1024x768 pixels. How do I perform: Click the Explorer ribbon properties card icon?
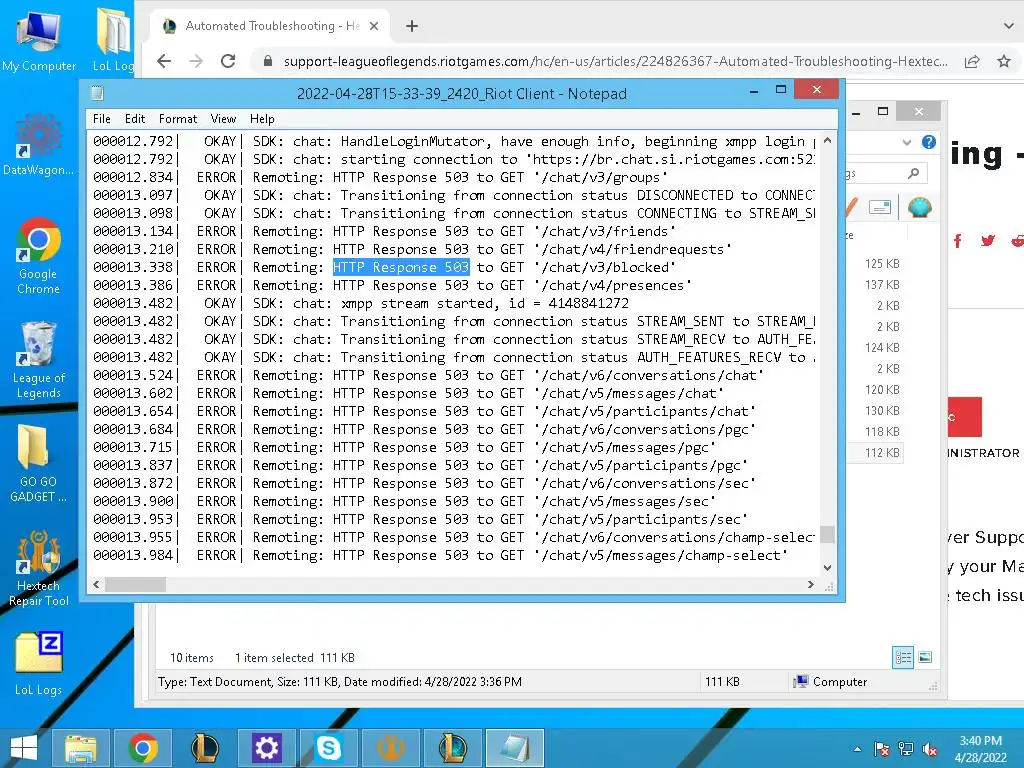pyautogui.click(x=880, y=207)
